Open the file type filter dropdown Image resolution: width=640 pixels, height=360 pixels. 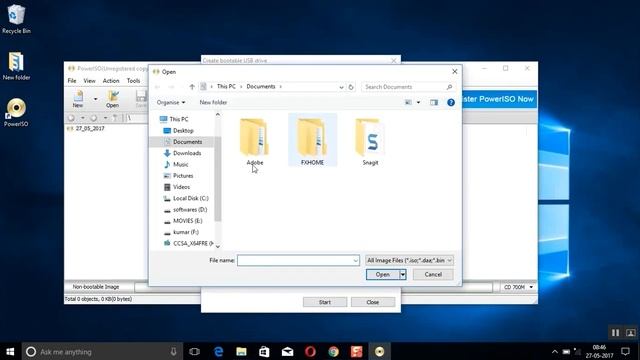tap(409, 260)
